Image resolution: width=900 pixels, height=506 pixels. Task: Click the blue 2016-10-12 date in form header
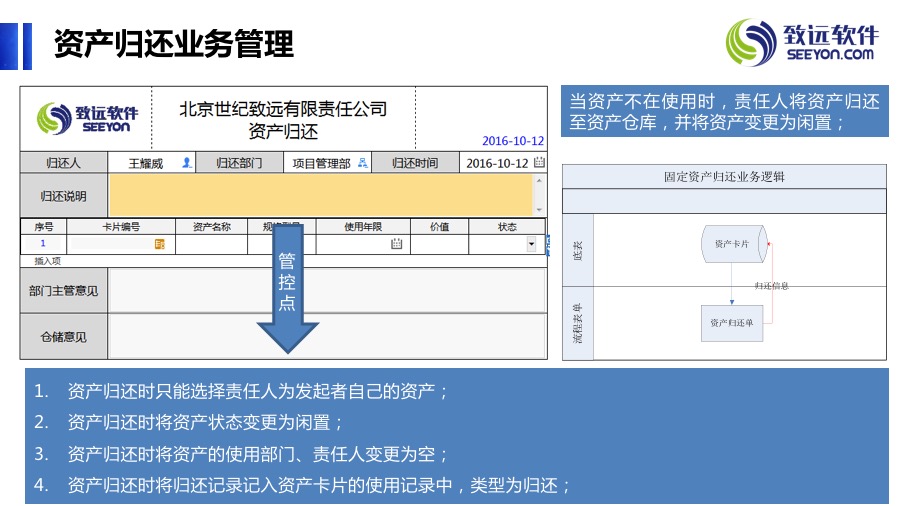(513, 141)
